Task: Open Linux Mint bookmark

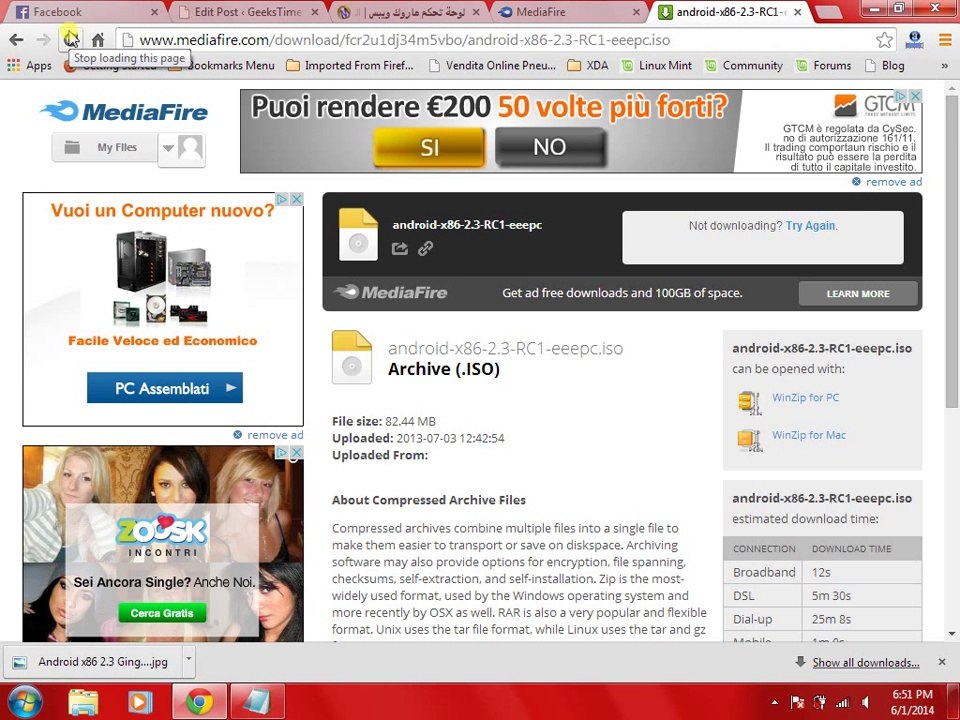Action: [x=656, y=66]
